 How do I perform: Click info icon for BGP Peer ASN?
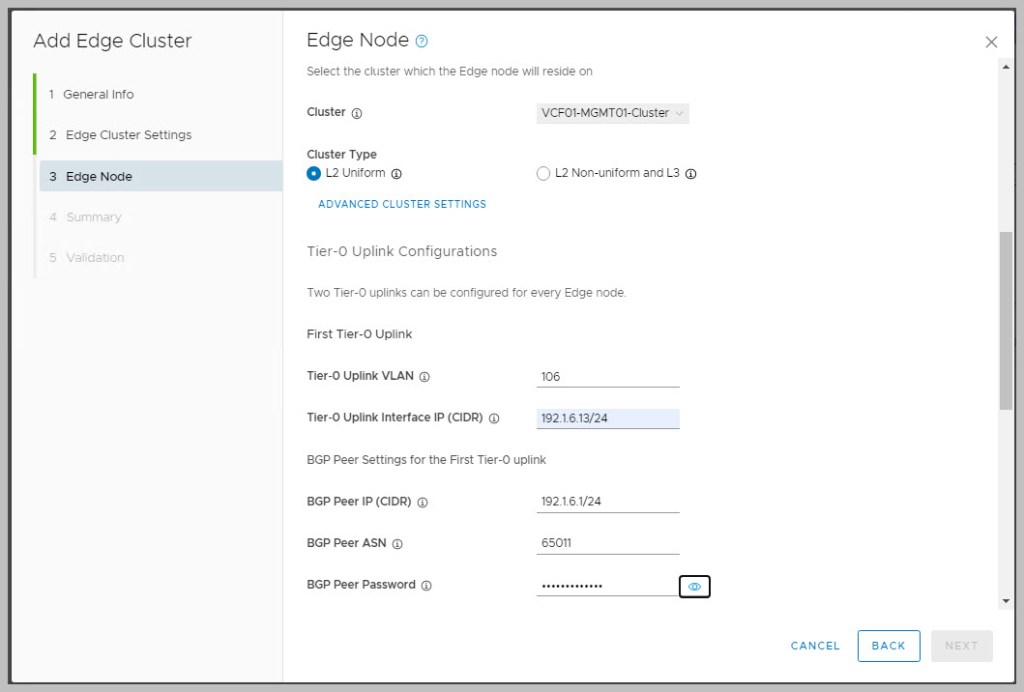pos(397,544)
